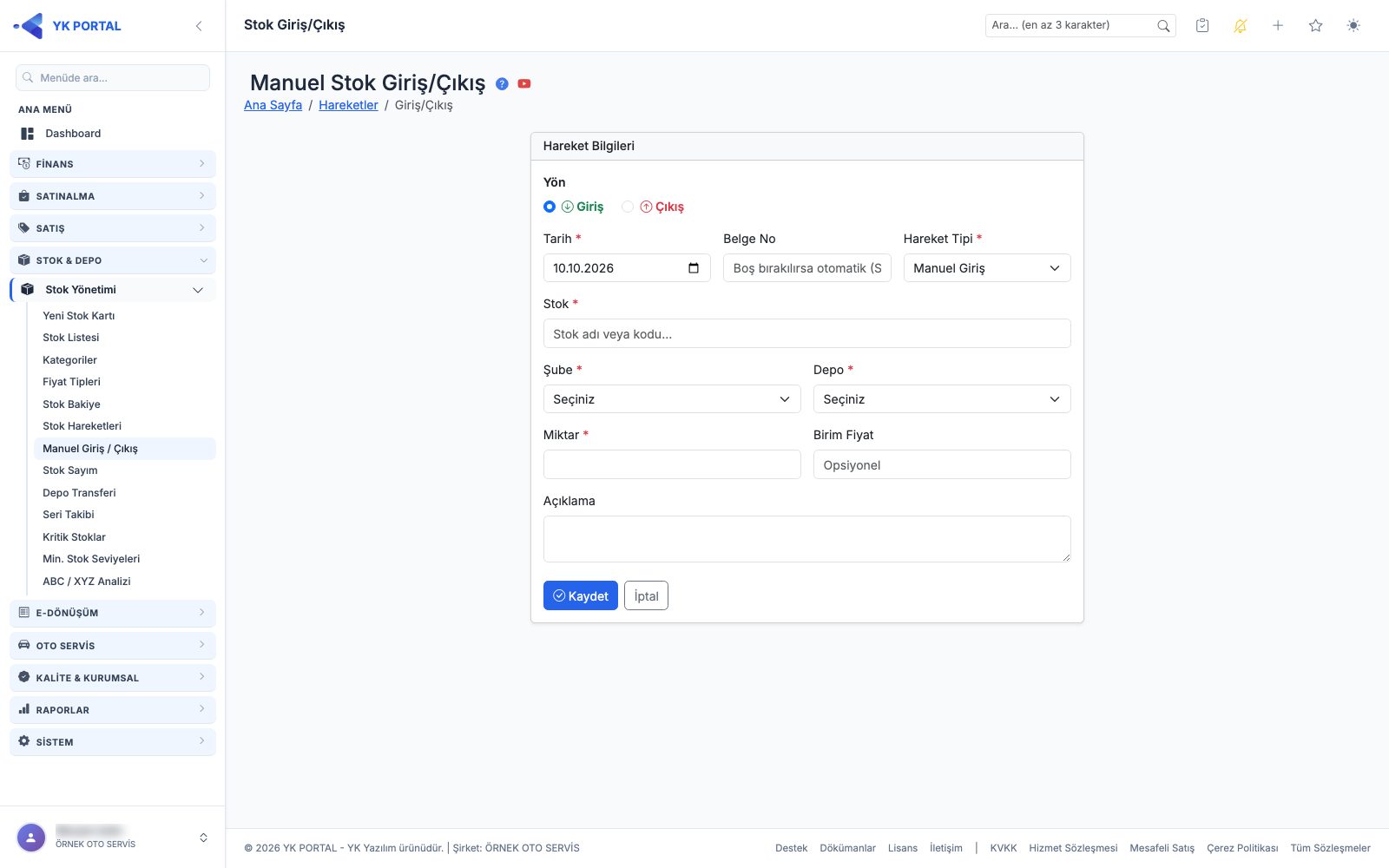The image size is (1389, 868).
Task: Expand the user account switcher arrows
Action: [x=203, y=838]
